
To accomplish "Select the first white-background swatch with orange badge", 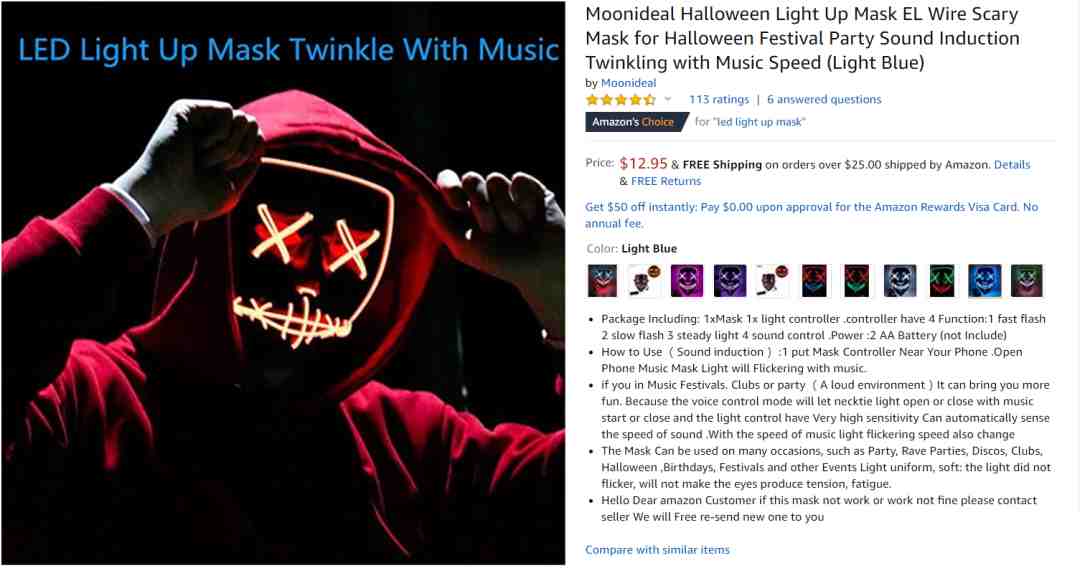I will [x=645, y=281].
